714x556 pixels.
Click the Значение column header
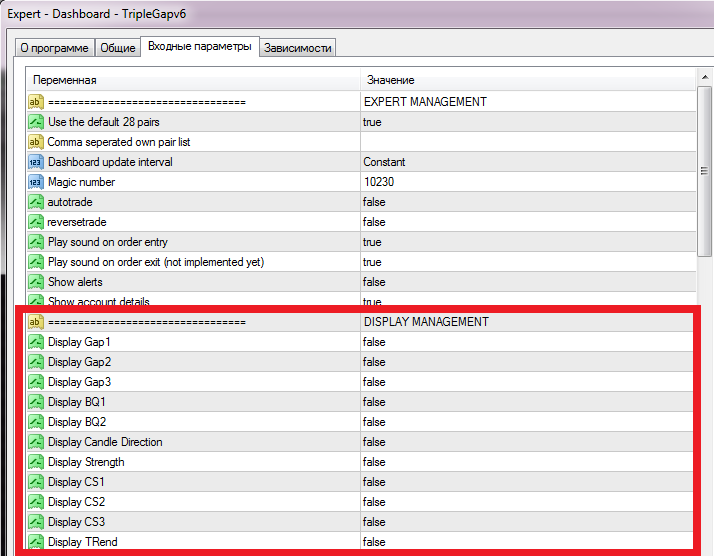[x=528, y=80]
